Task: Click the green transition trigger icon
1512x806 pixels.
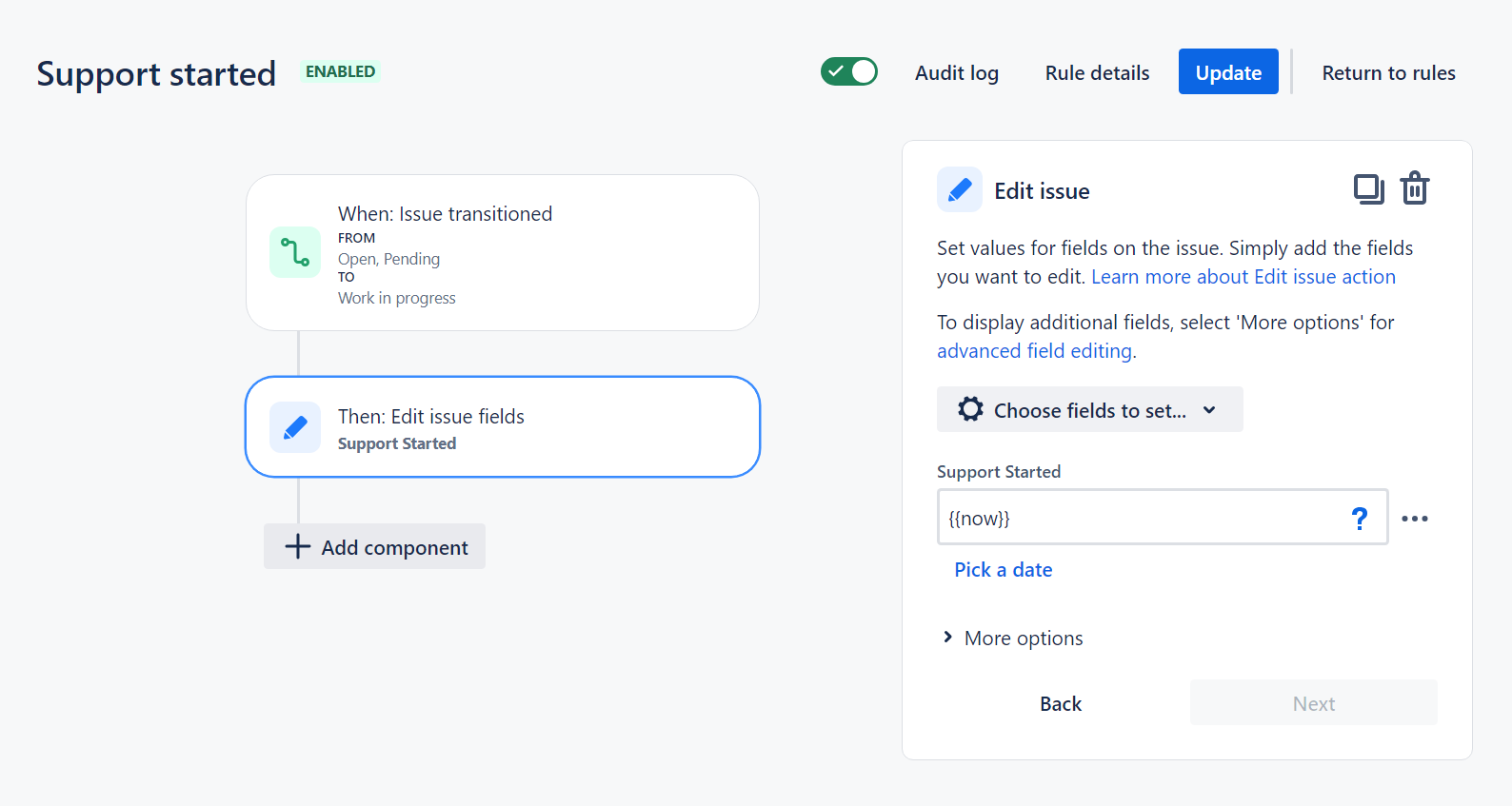Action: coord(295,252)
